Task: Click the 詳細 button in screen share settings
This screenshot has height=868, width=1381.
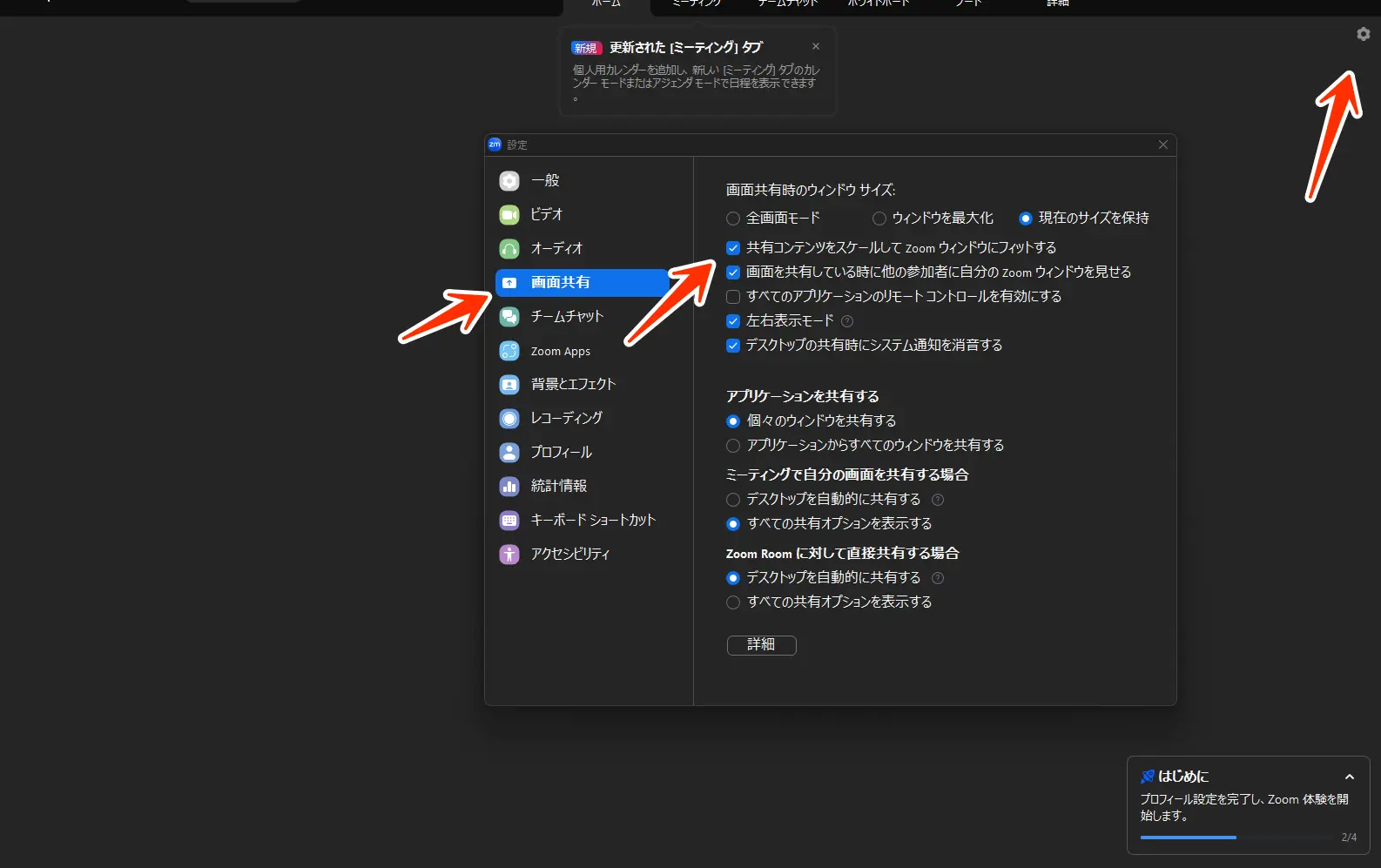Action: (x=761, y=645)
